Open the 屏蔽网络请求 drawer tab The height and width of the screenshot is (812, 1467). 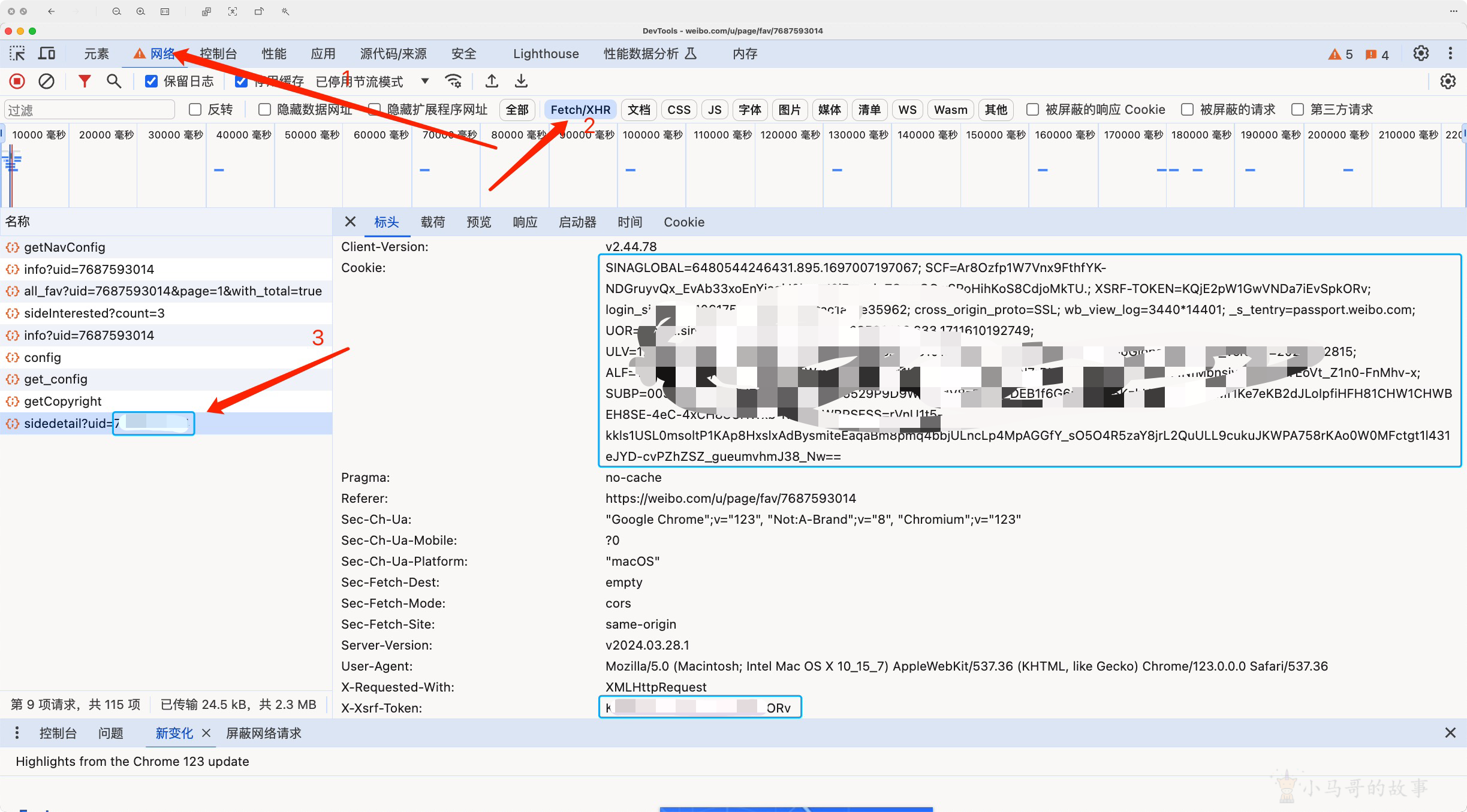263,733
